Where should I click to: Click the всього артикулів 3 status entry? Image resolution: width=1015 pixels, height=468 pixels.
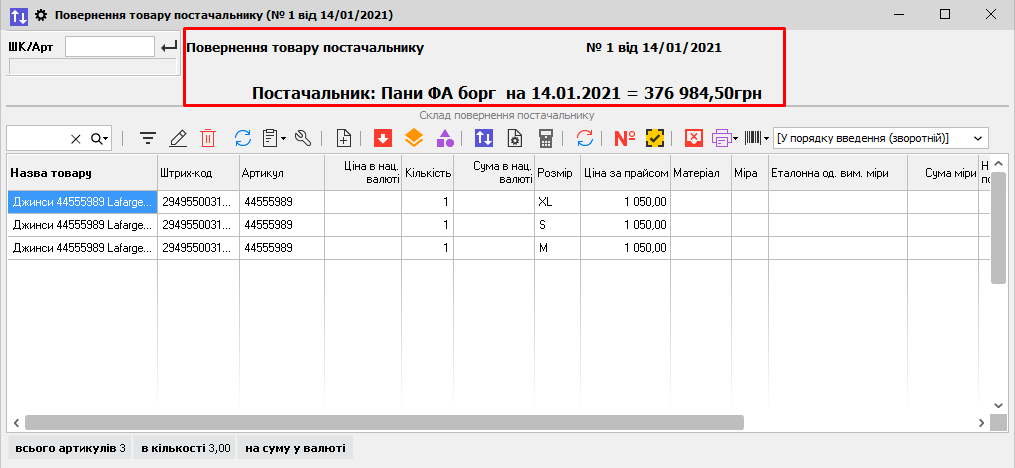(69, 448)
